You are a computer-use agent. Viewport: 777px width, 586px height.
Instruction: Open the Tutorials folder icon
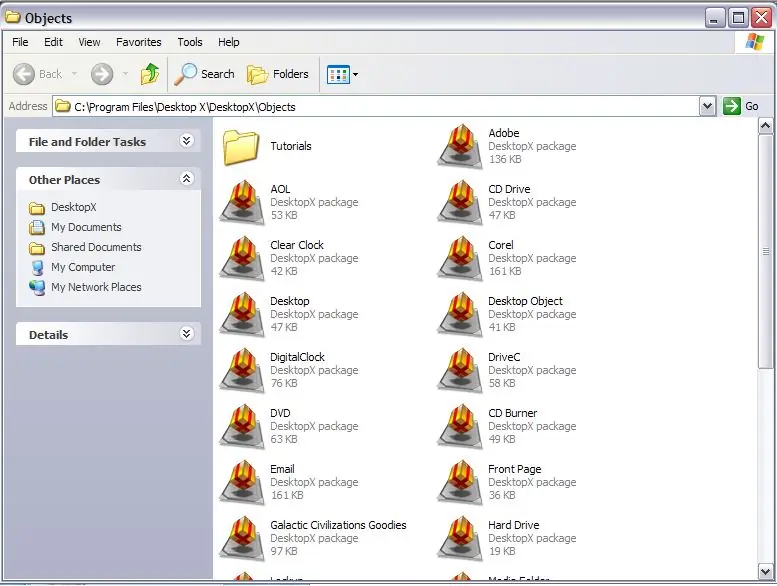[x=241, y=147]
